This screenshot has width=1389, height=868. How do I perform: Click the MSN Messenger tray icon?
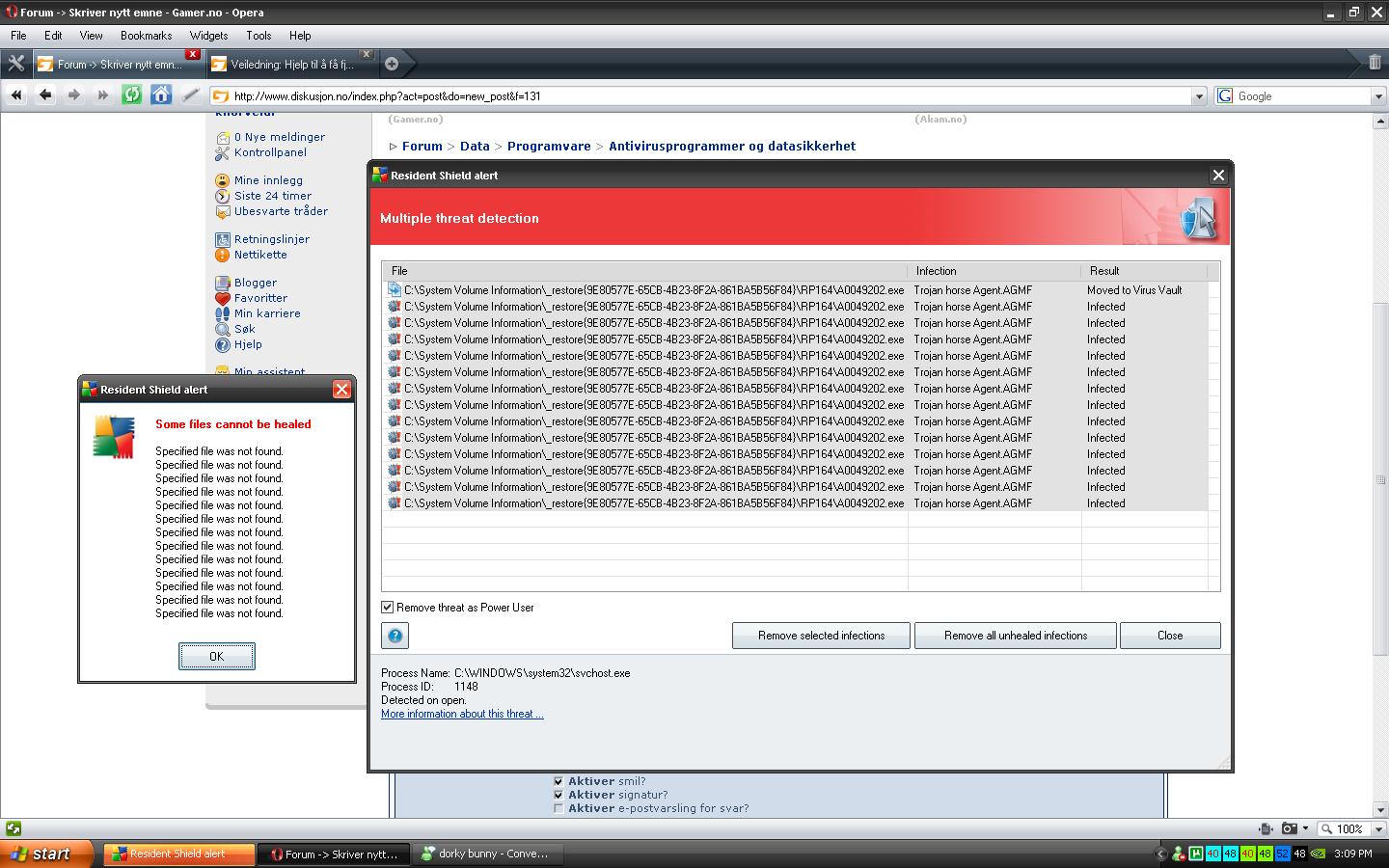(1179, 854)
